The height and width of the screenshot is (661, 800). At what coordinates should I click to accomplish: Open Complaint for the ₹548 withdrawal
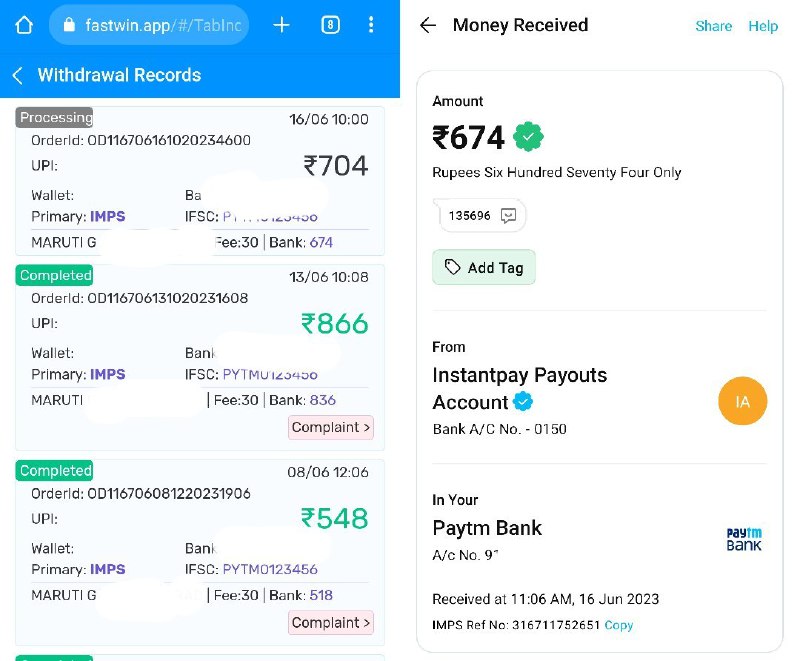click(331, 623)
